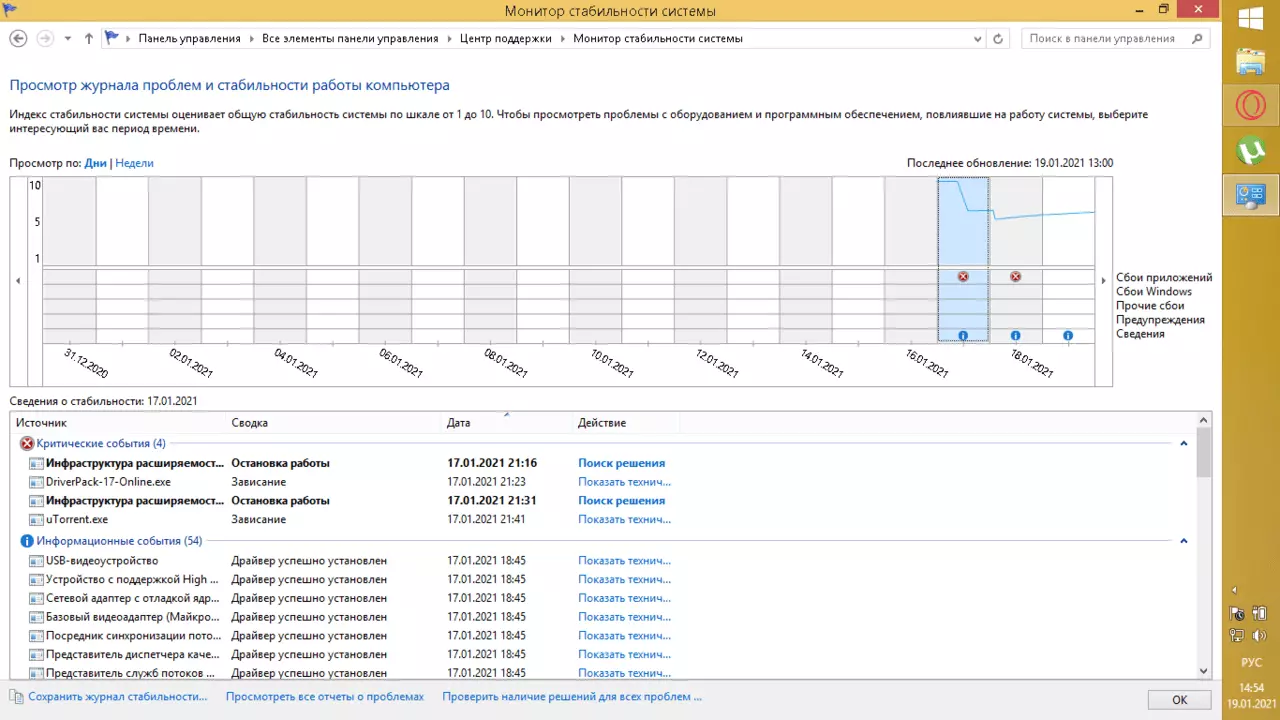Click the OK button

point(1179,700)
